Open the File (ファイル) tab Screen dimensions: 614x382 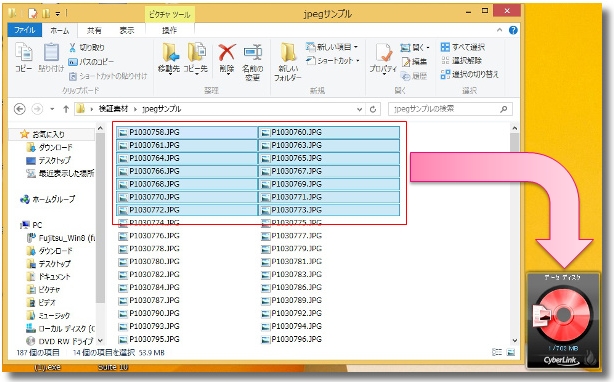pos(25,30)
